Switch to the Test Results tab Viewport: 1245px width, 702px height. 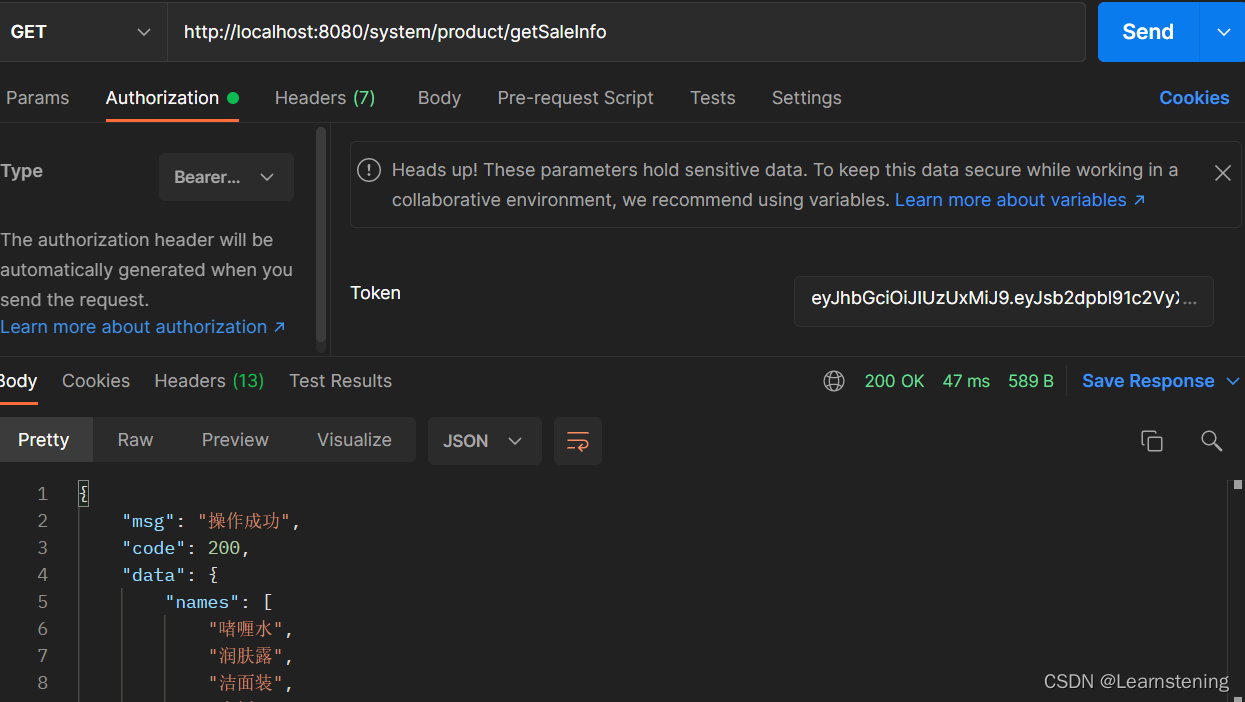coord(340,381)
